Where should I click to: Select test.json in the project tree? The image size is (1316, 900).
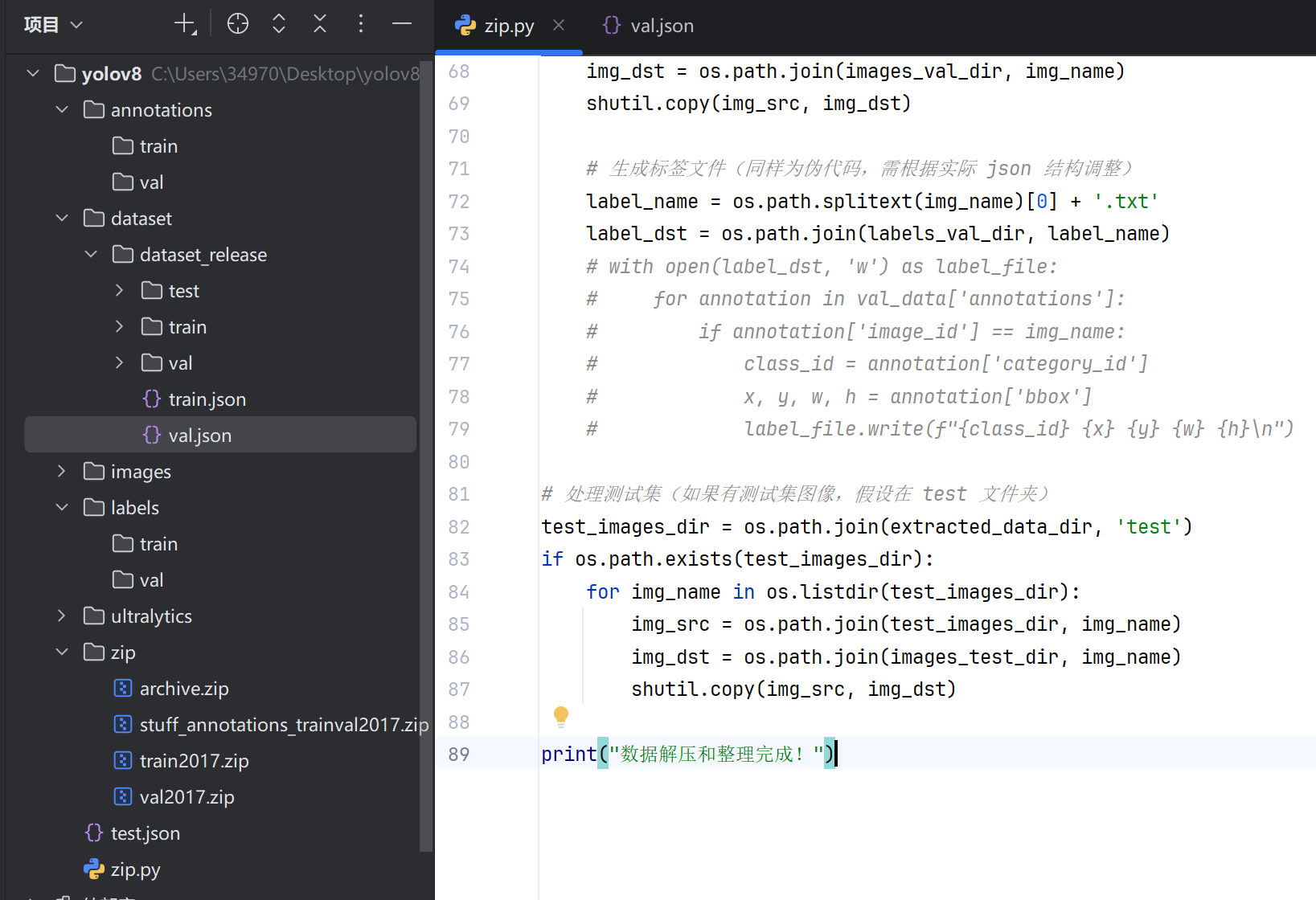[x=220, y=833]
